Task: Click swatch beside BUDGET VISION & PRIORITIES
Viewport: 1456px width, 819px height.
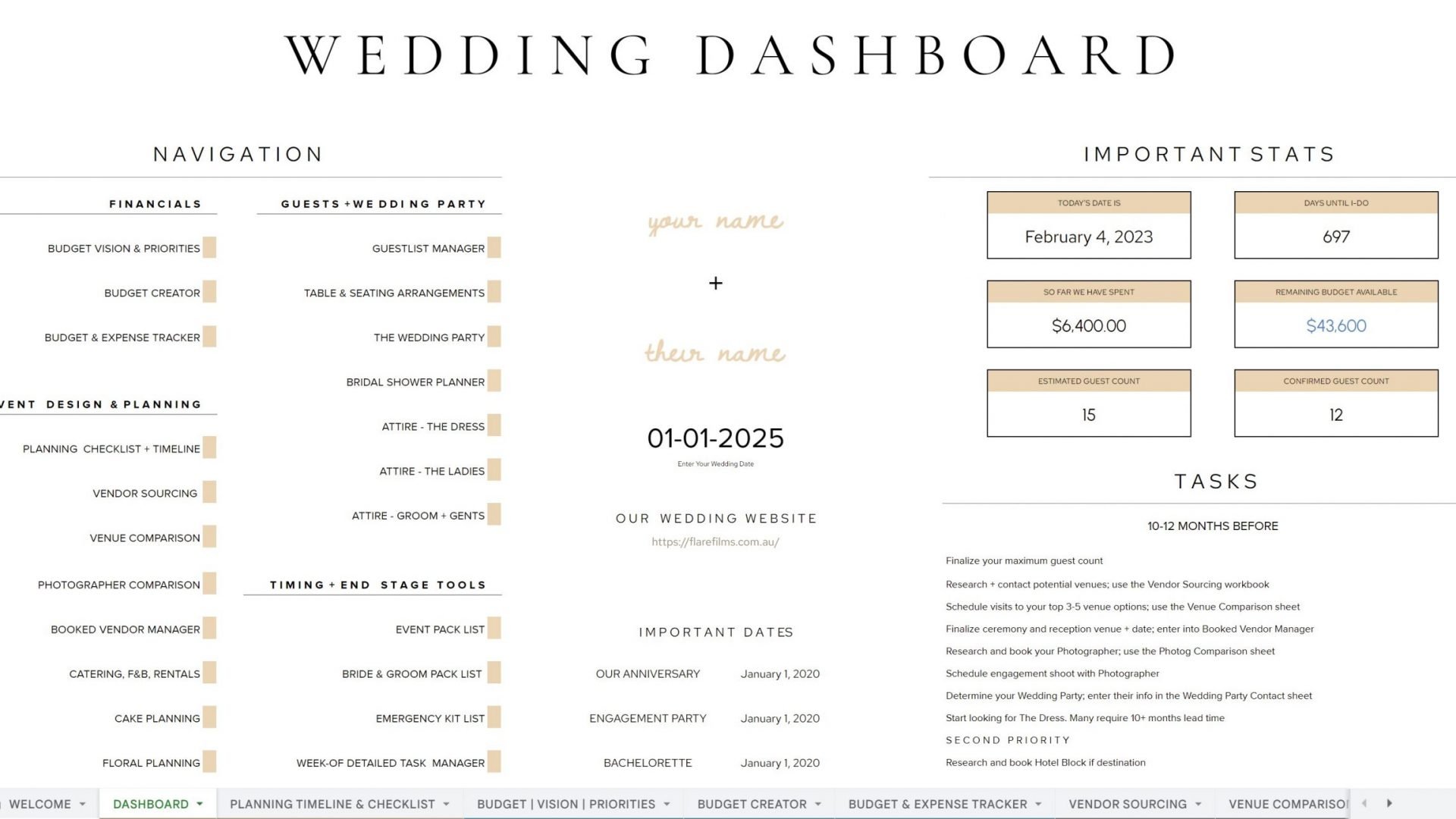Action: tap(209, 247)
